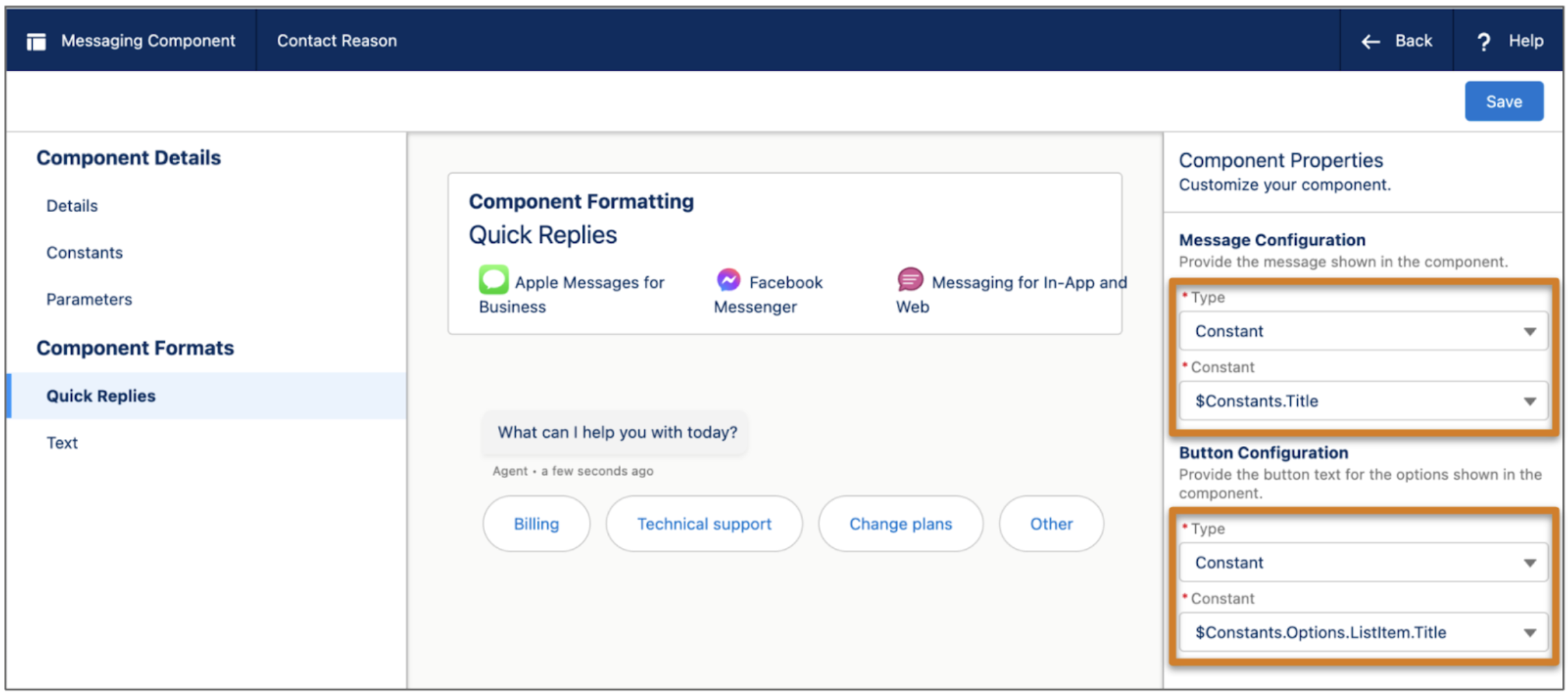
Task: Select the Apple Messages for Business icon
Action: (493, 280)
